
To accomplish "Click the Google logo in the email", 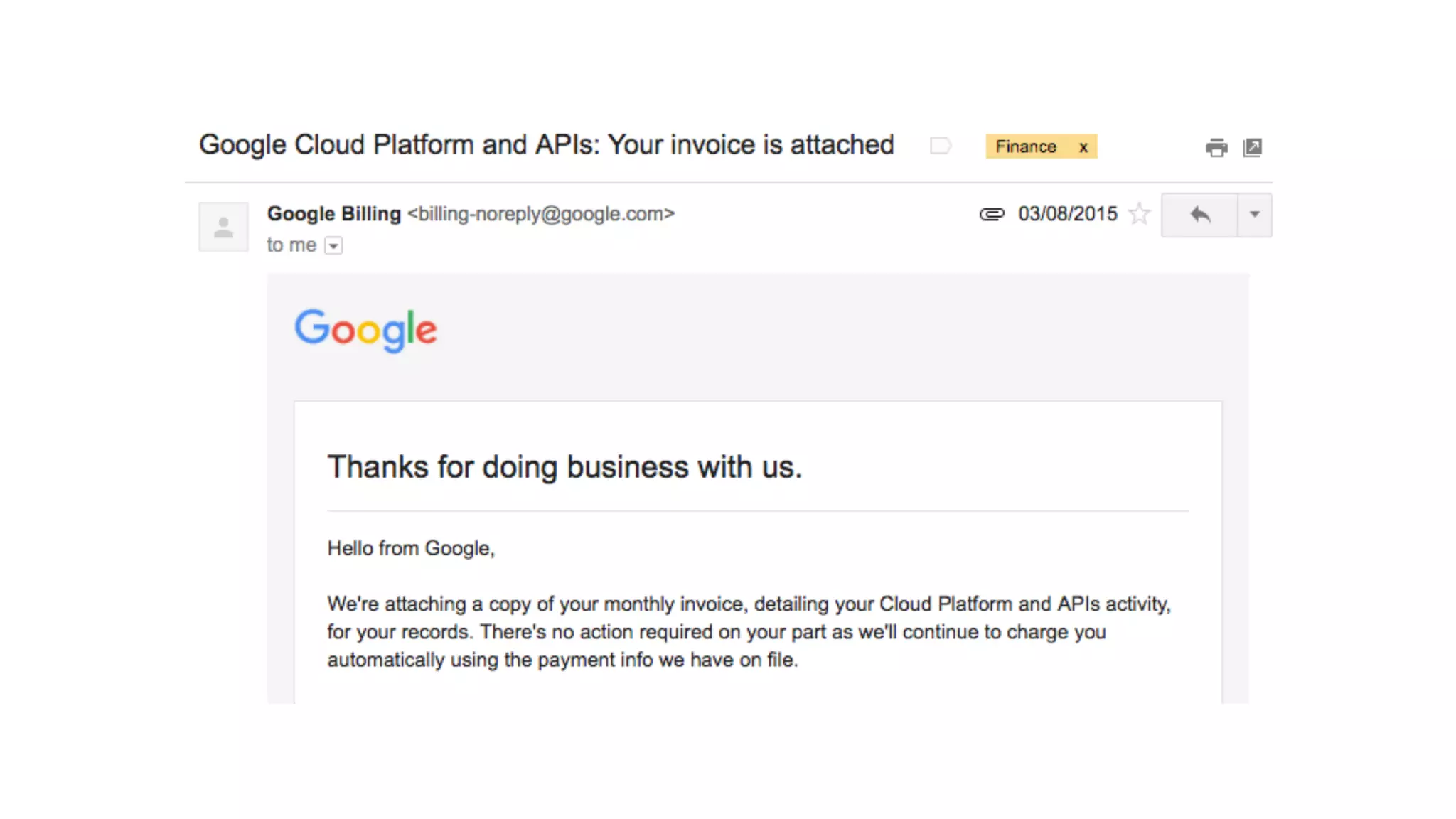I will point(366,330).
